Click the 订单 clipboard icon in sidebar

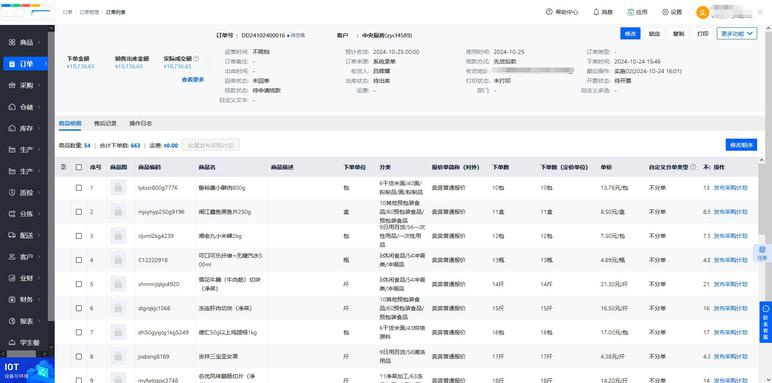click(12, 64)
